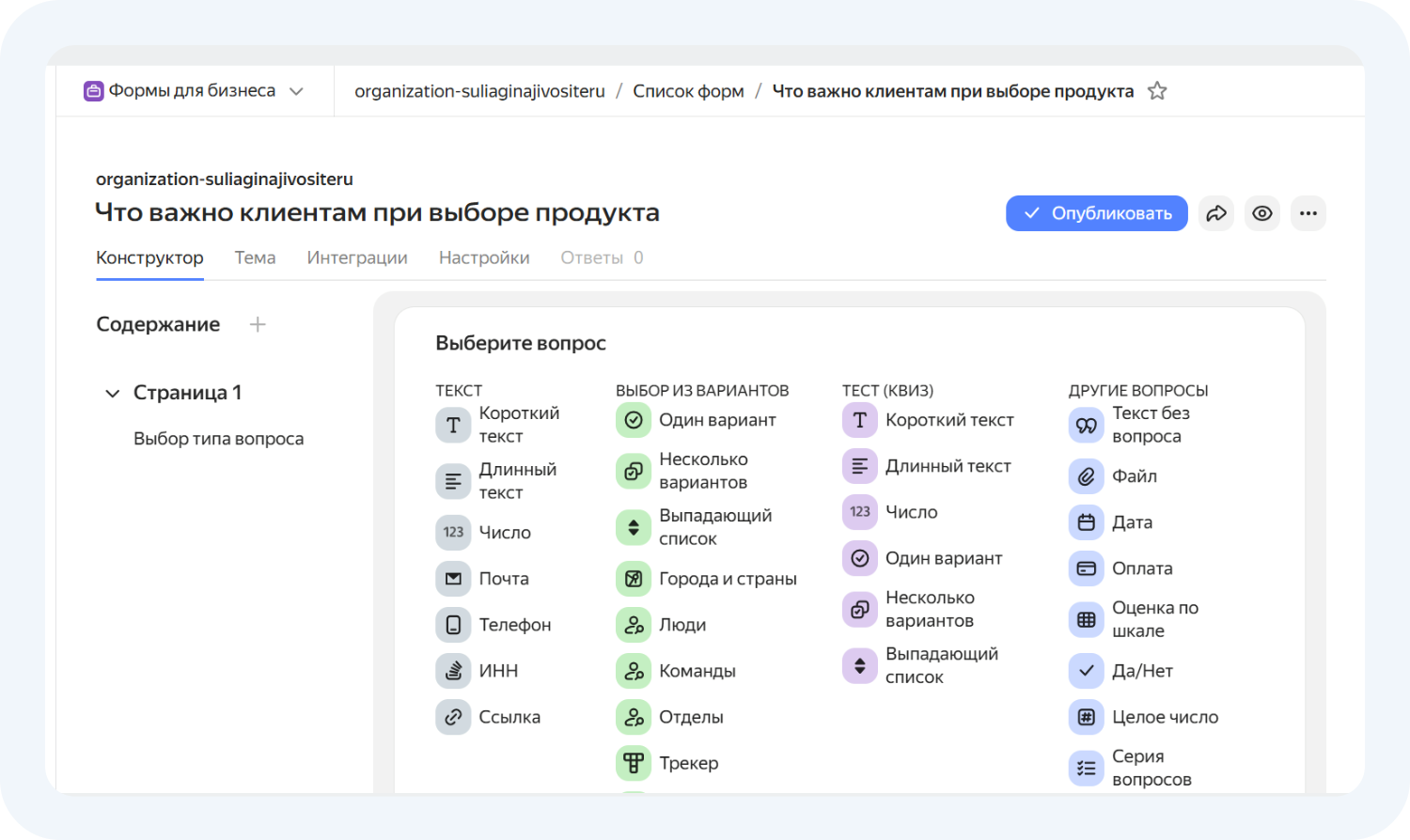
Task: Click the share arrow icon button
Action: pyautogui.click(x=1216, y=213)
